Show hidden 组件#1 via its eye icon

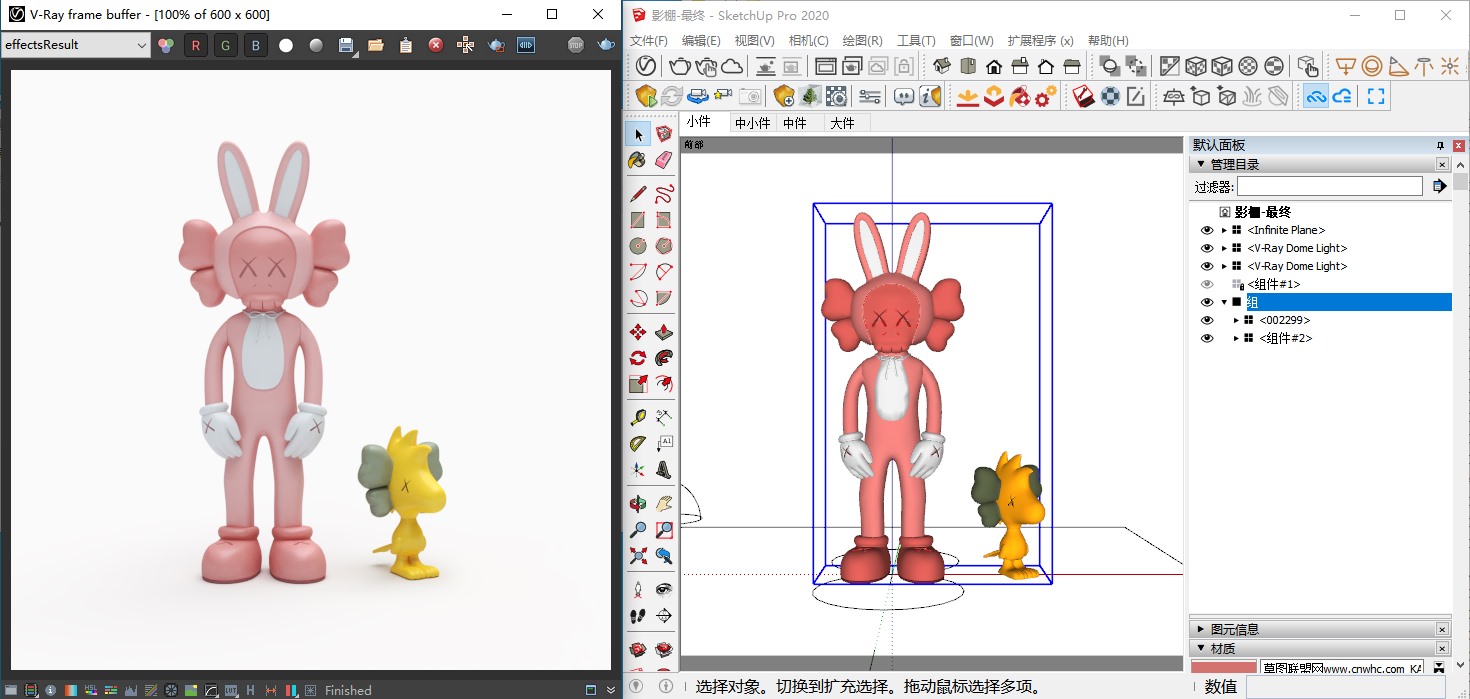click(x=1206, y=284)
